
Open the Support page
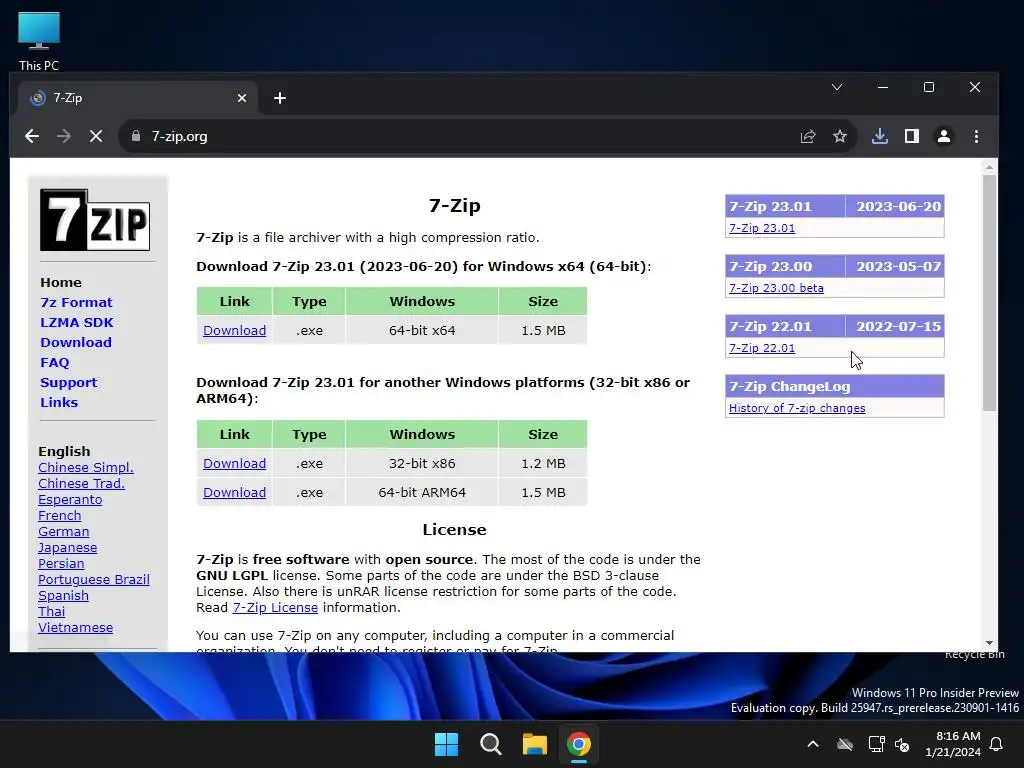coord(69,382)
